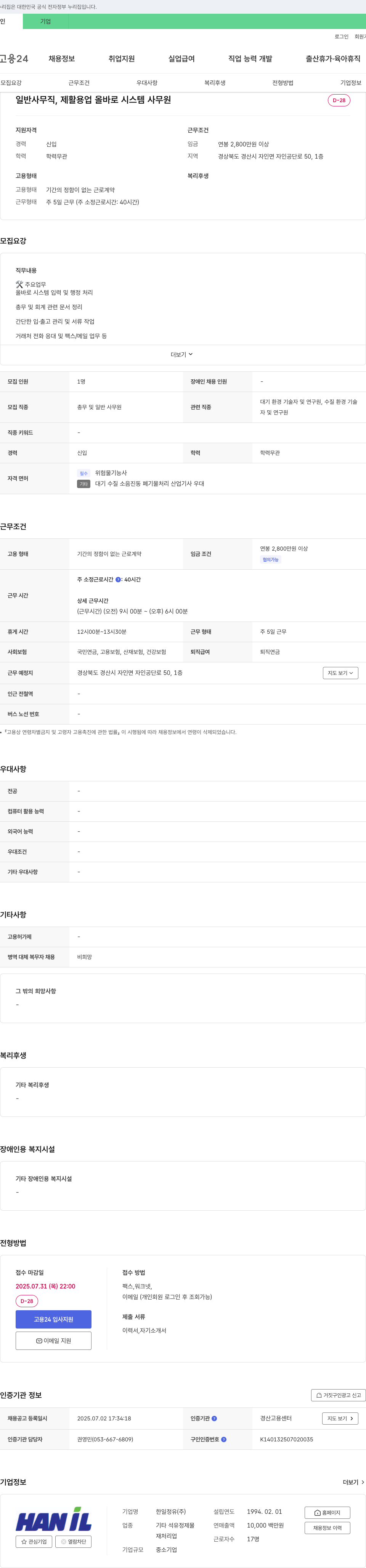This screenshot has width=366, height=1568.
Task: Click the registration time 2025.07.02 17:34:18
Action: (104, 1418)
